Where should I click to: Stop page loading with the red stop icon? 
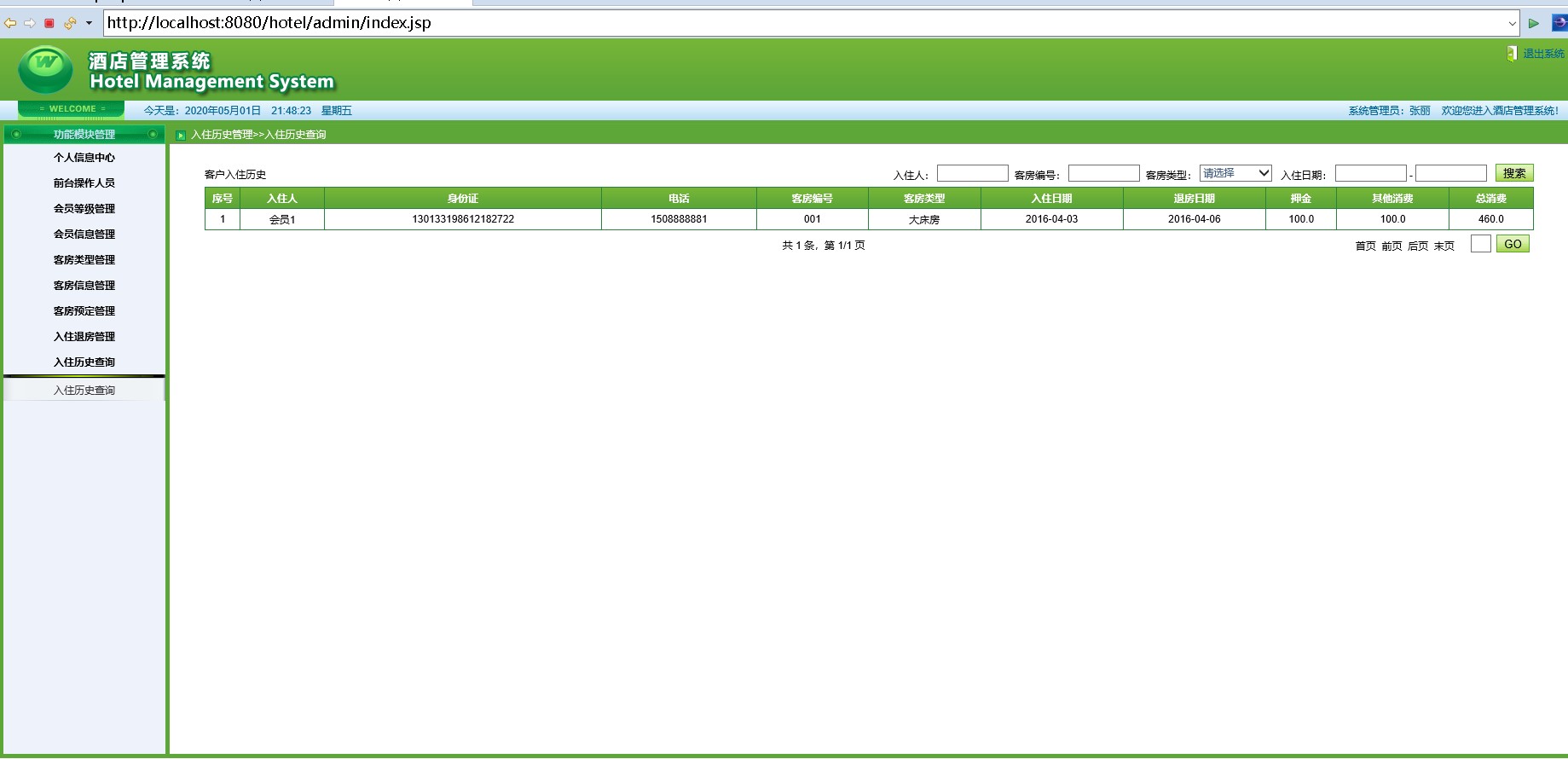pyautogui.click(x=49, y=23)
